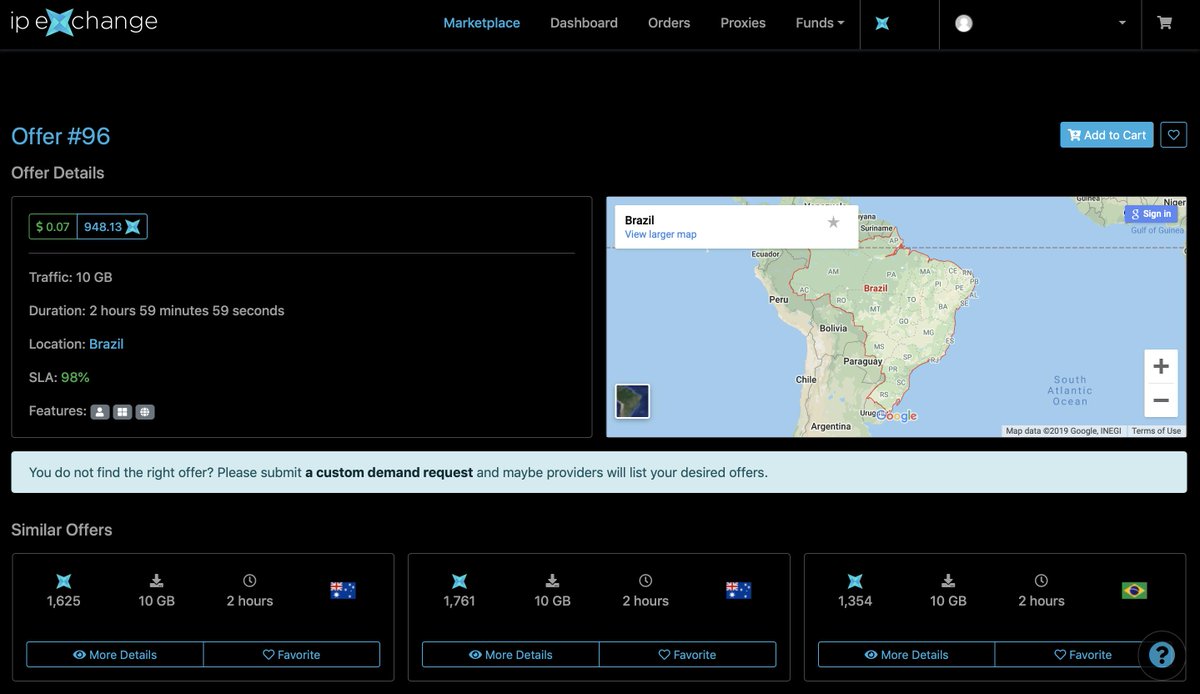The image size is (1200, 694).
Task: Favorite offer #96 with the heart button
Action: point(1173,135)
